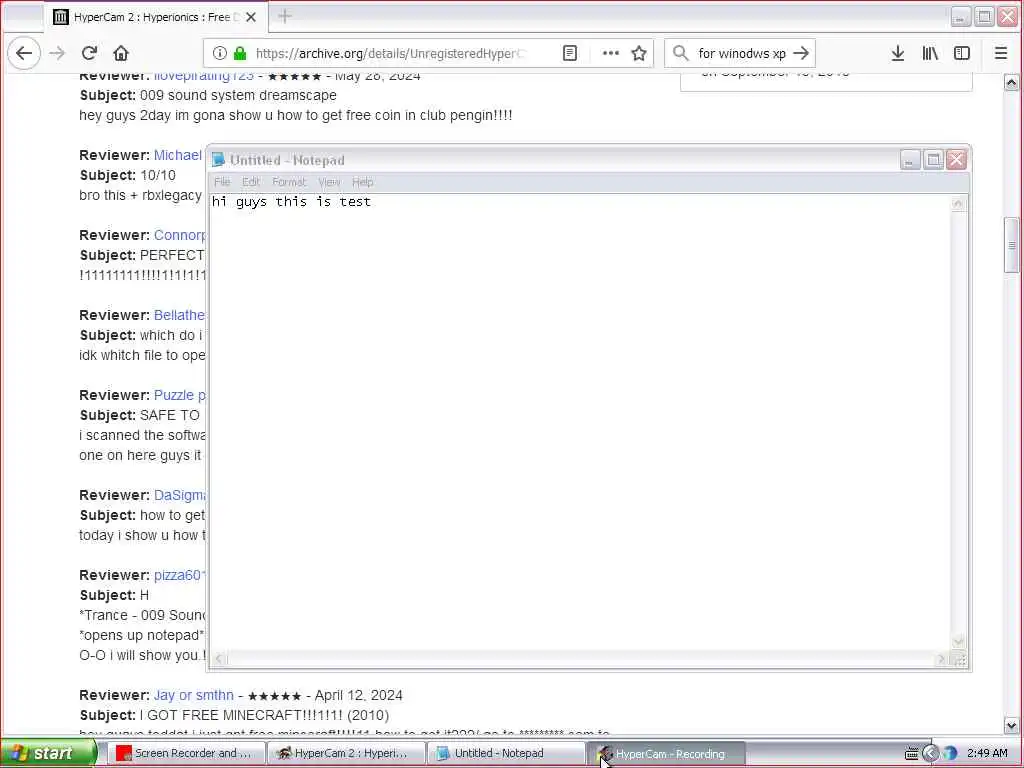Maximize the Firefox browser window

[x=984, y=17]
